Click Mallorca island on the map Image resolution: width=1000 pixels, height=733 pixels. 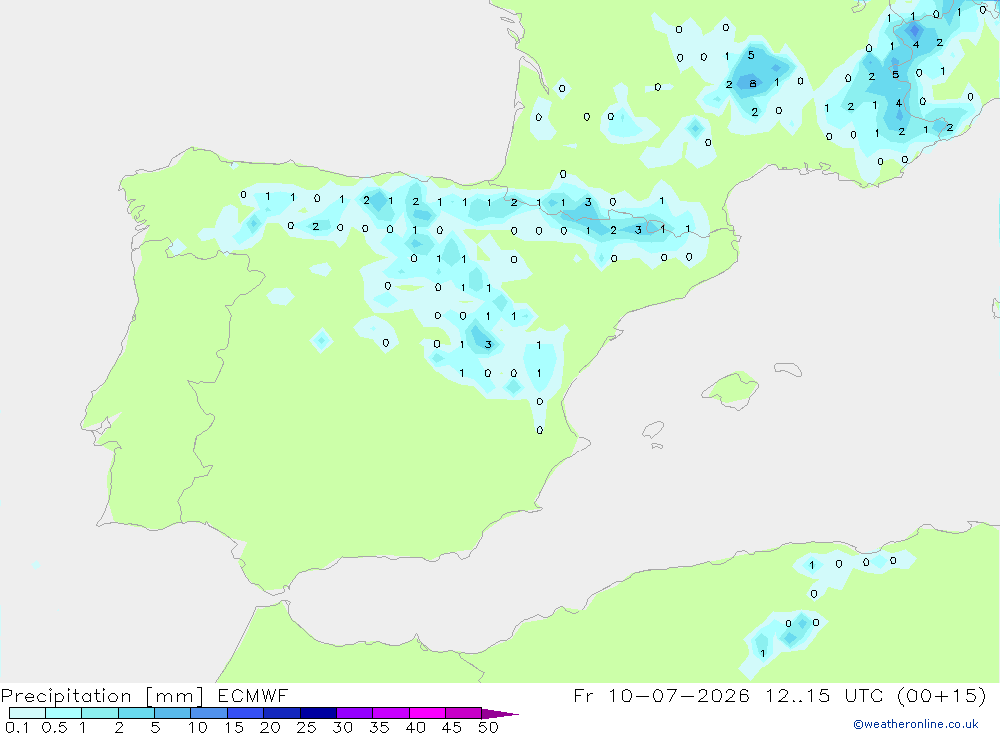pyautogui.click(x=731, y=388)
